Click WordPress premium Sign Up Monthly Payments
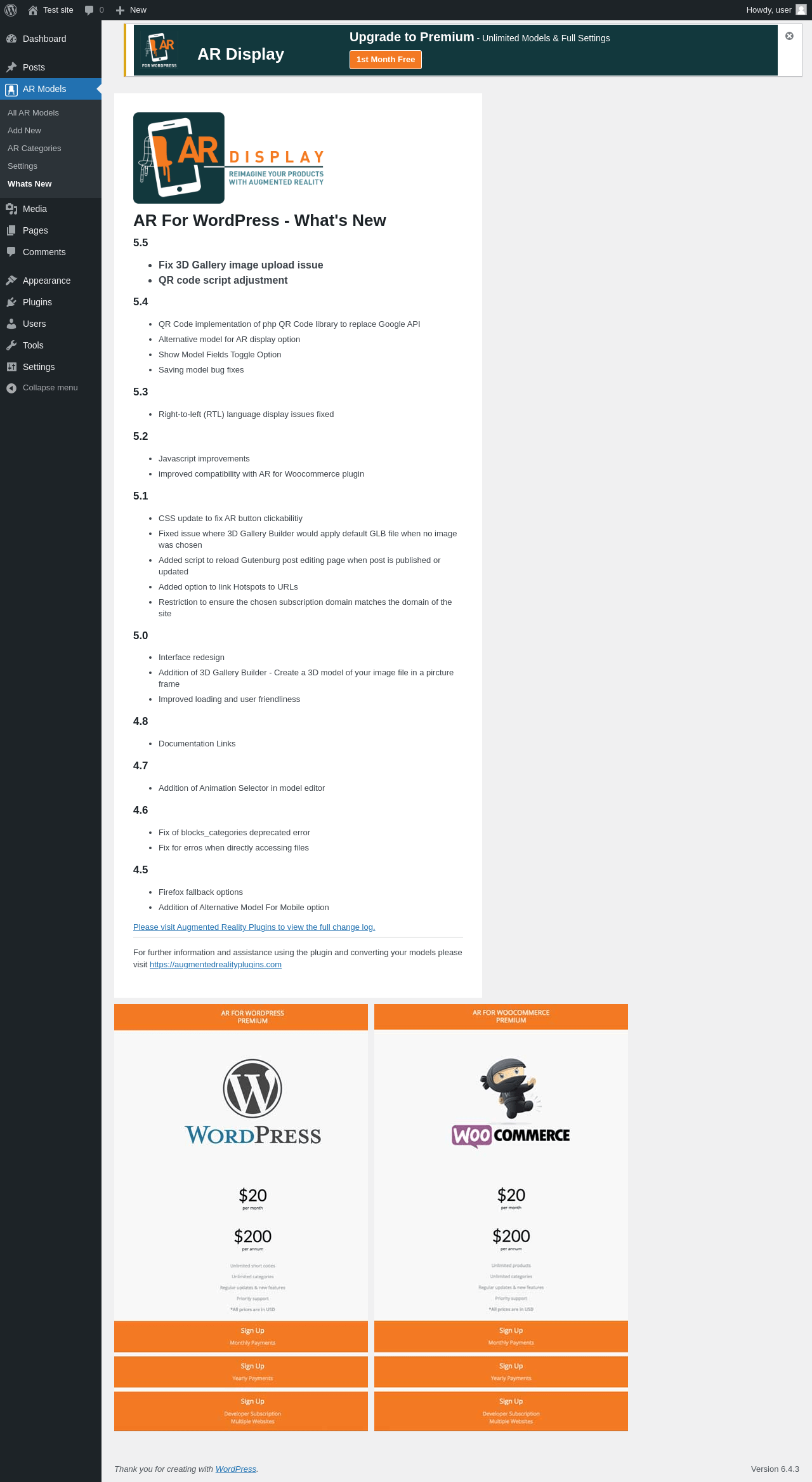This screenshot has width=812, height=1482. (241, 1336)
